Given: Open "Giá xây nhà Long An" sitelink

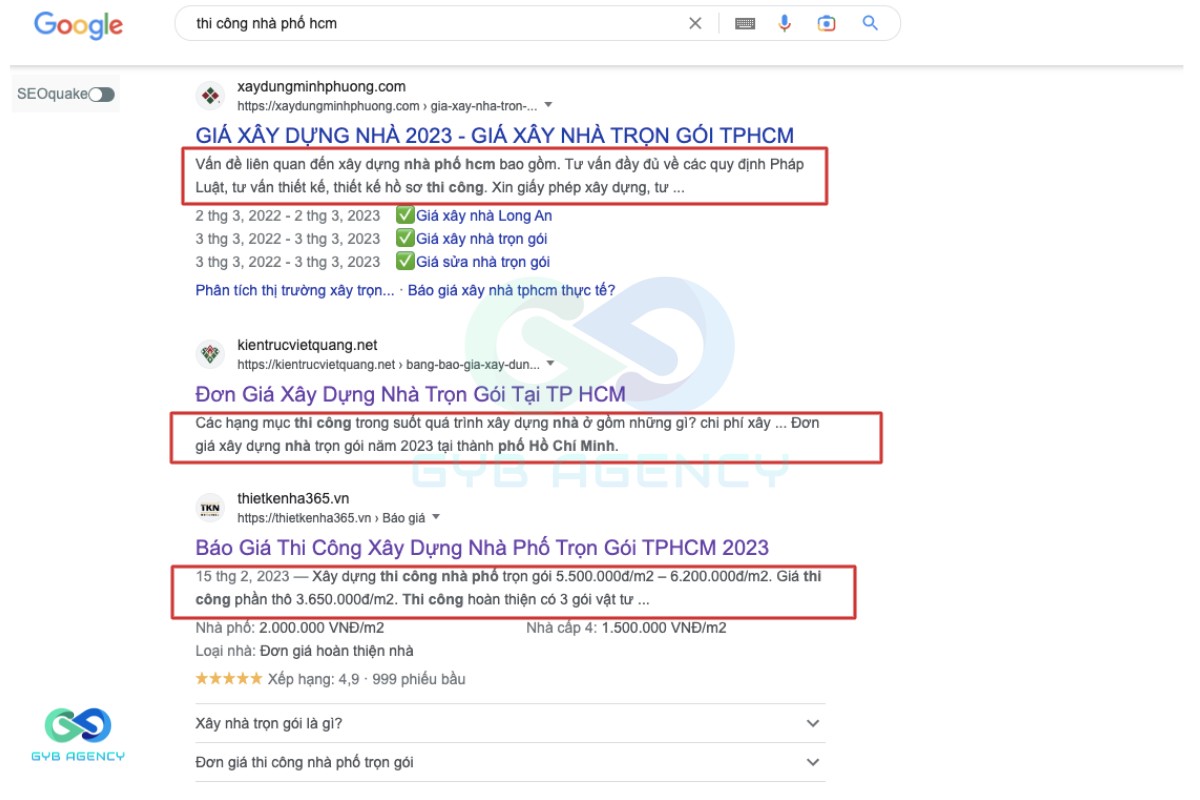Looking at the screenshot, I should coord(483,216).
